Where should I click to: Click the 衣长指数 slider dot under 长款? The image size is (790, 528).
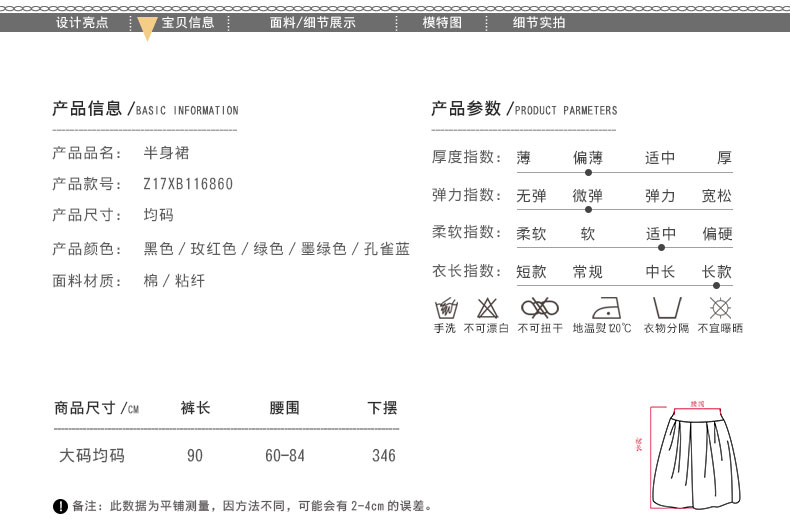[716, 285]
